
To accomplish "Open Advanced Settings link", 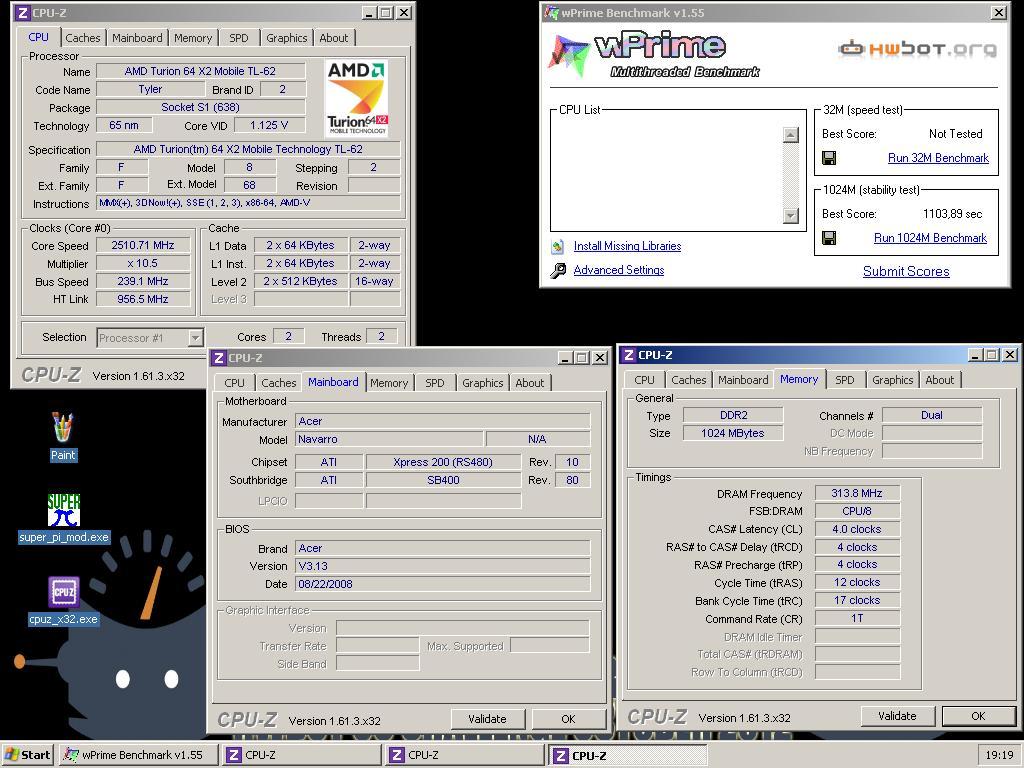I will 619,270.
